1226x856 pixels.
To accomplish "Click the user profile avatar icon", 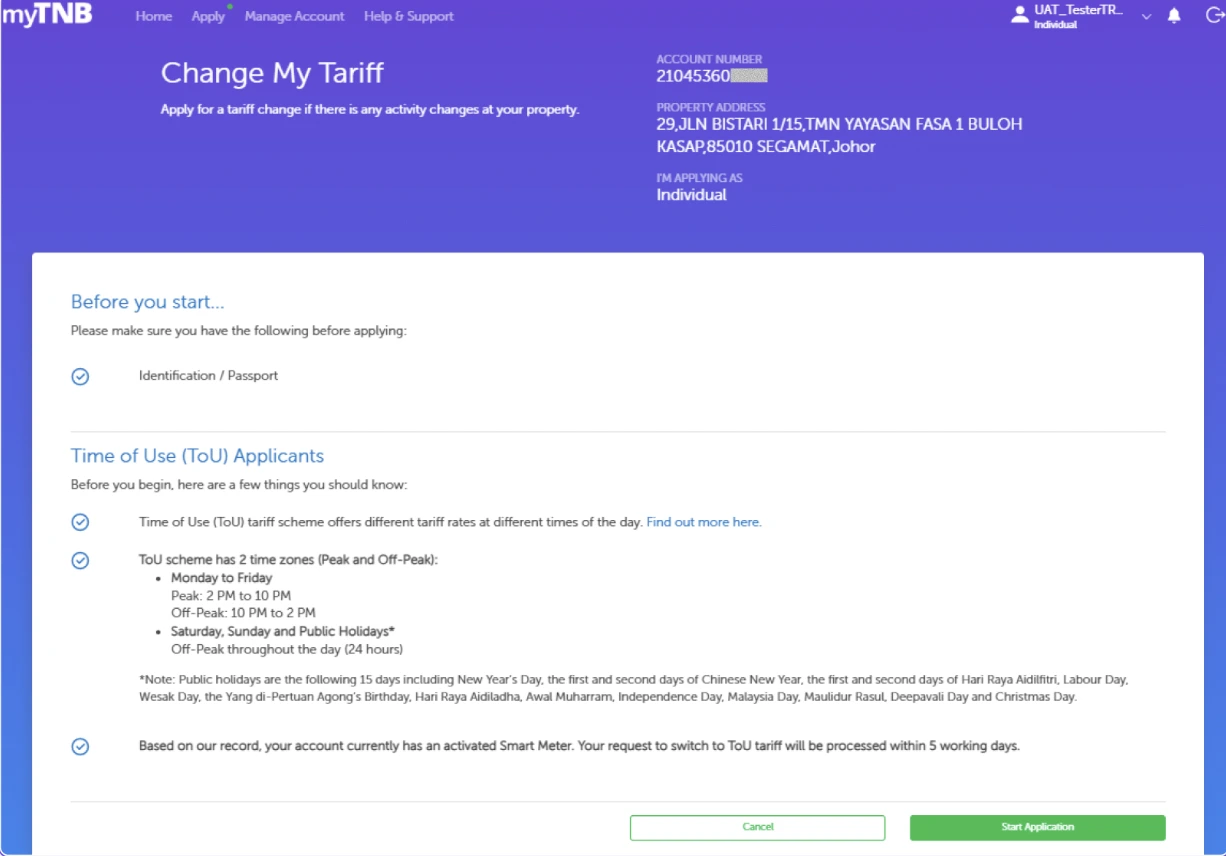I will (1020, 15).
